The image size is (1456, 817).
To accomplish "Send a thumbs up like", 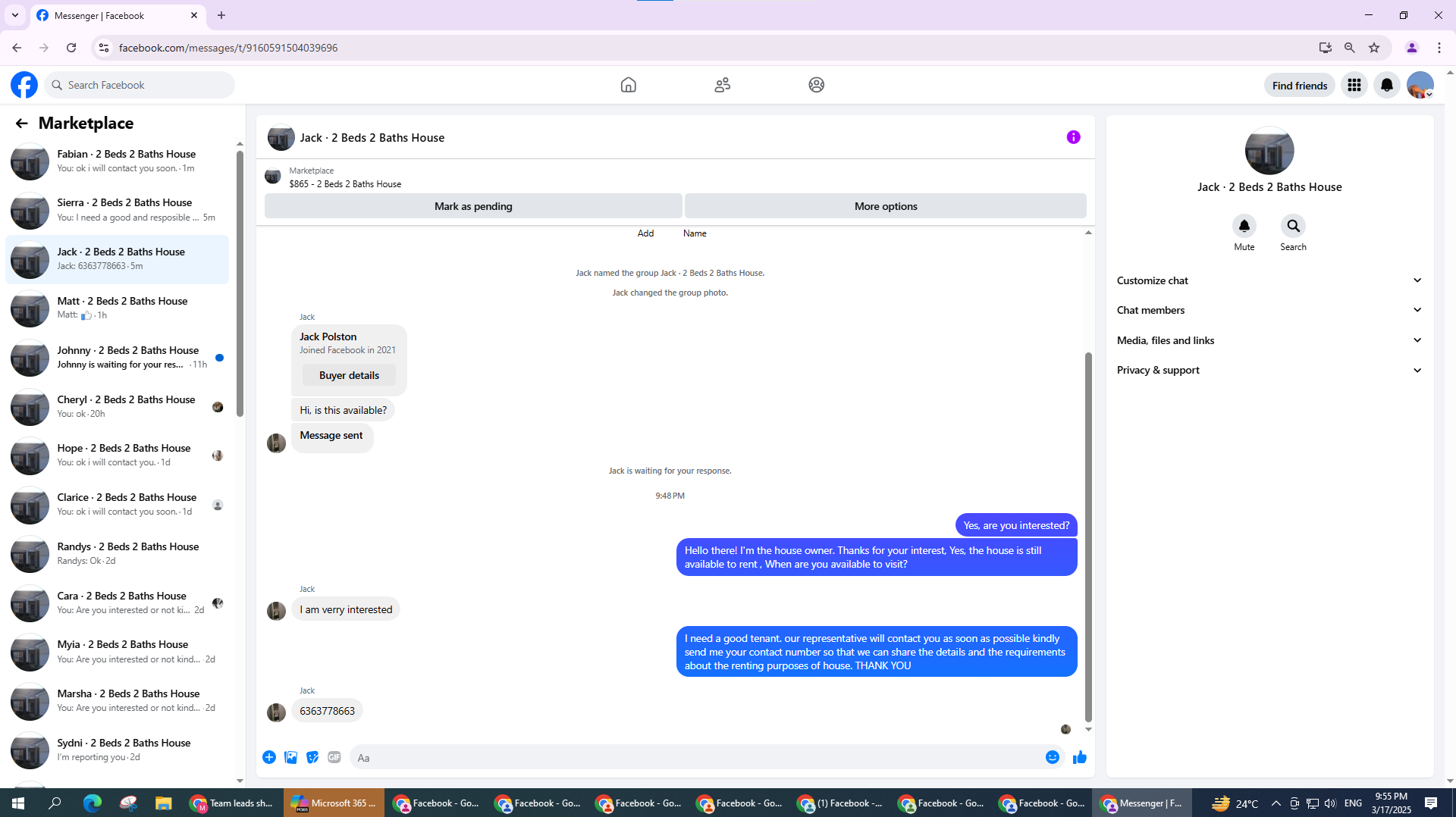I will [x=1080, y=757].
